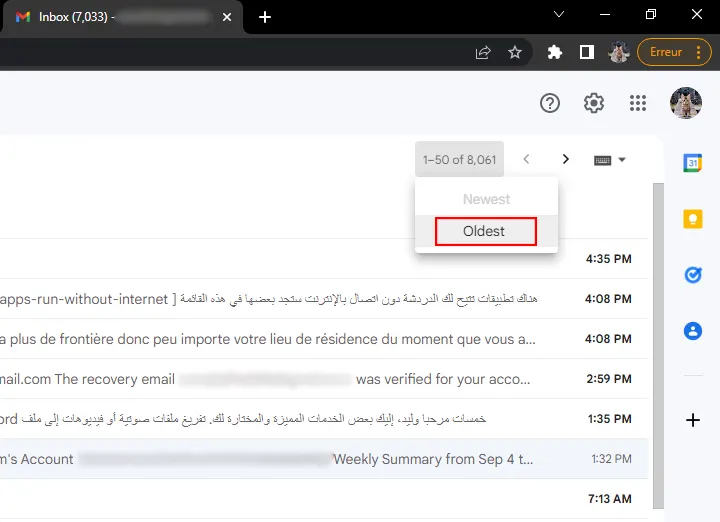The height and width of the screenshot is (522, 720).
Task: Open Google account profile picture
Action: point(686,103)
